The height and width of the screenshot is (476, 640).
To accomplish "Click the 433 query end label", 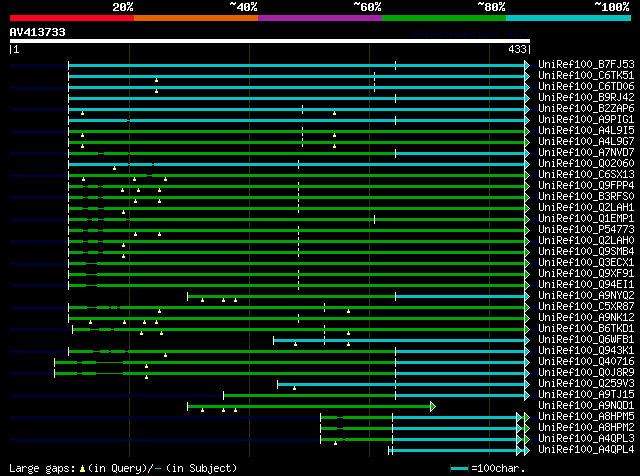I will [x=517, y=49].
